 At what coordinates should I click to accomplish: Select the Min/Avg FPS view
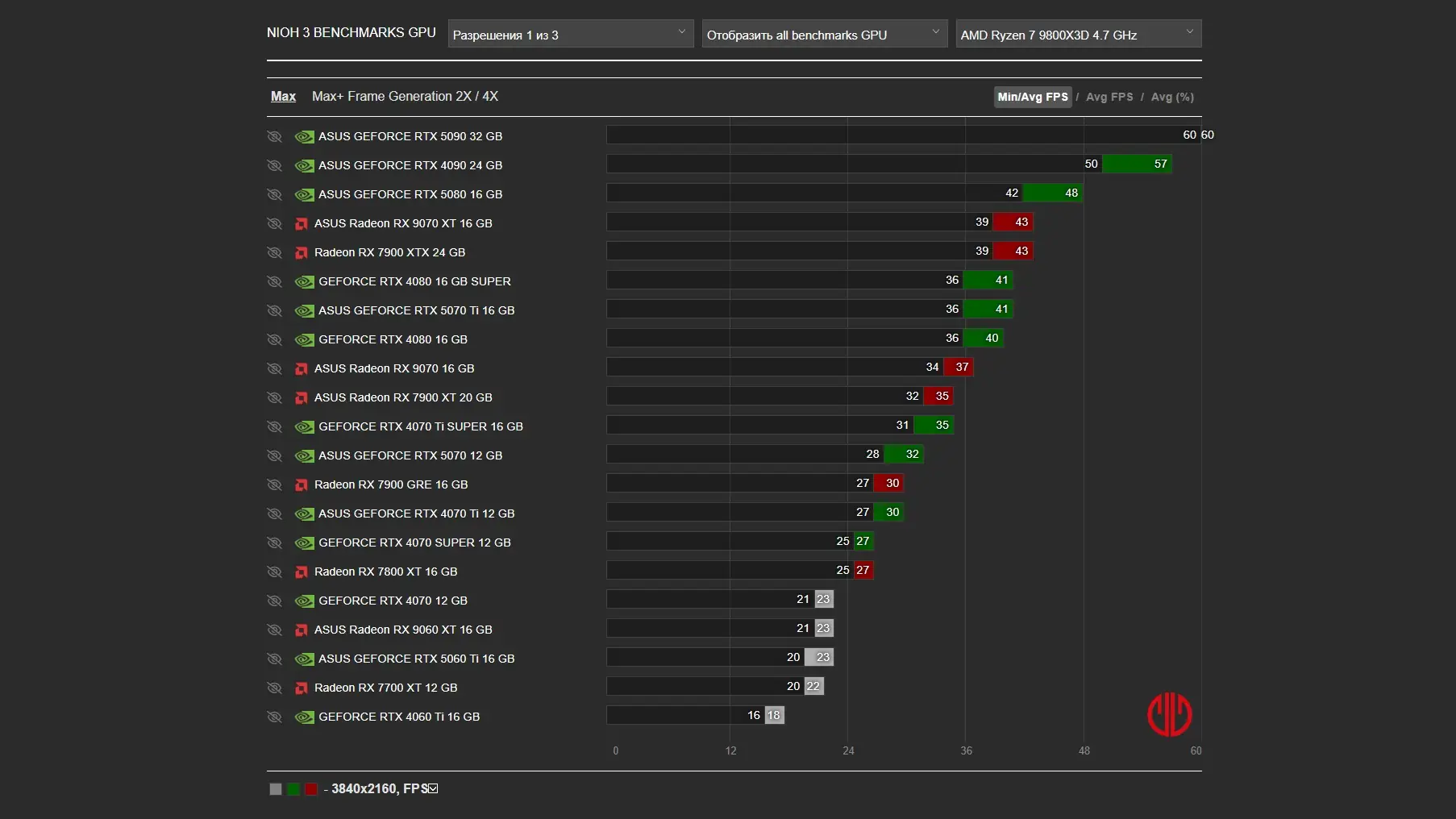1033,97
